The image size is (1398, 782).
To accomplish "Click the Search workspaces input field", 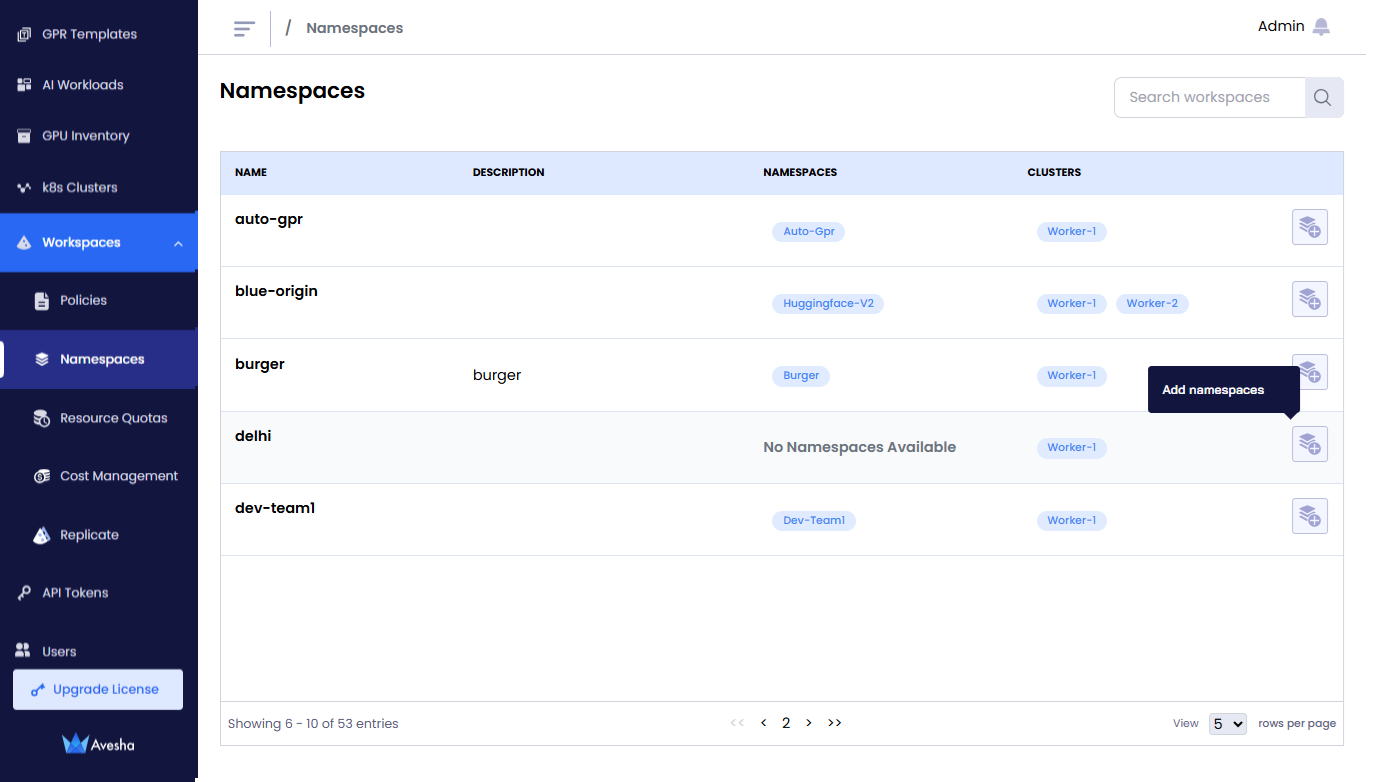I will click(x=1209, y=98).
